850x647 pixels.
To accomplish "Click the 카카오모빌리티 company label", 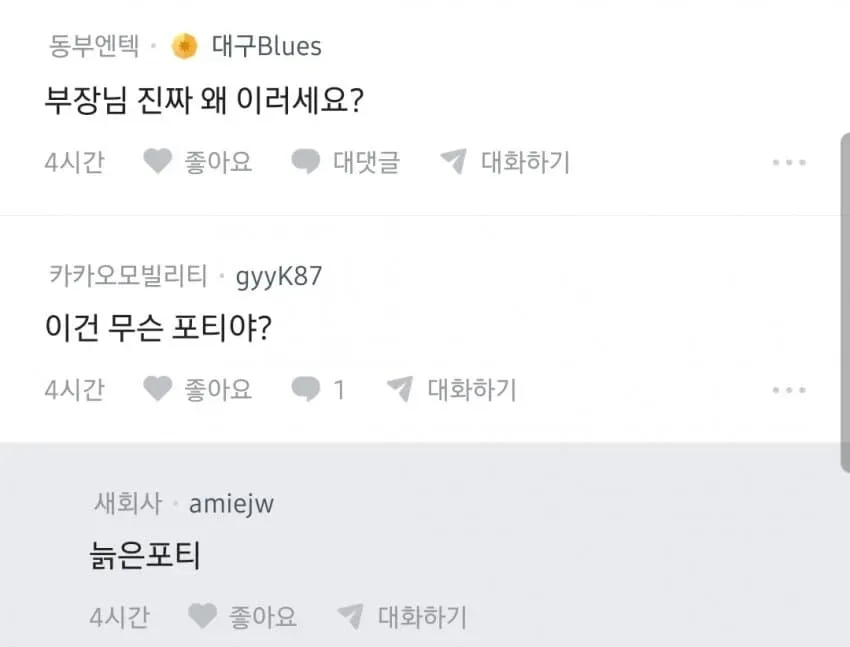I will (128, 275).
